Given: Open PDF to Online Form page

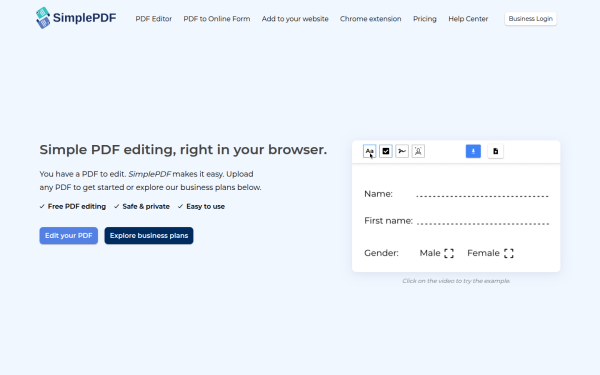Looking at the screenshot, I should click(217, 19).
